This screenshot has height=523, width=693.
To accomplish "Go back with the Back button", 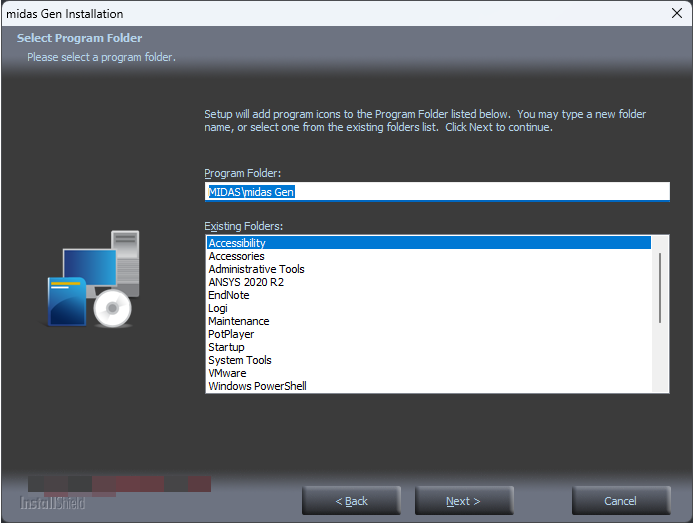I will 351,500.
